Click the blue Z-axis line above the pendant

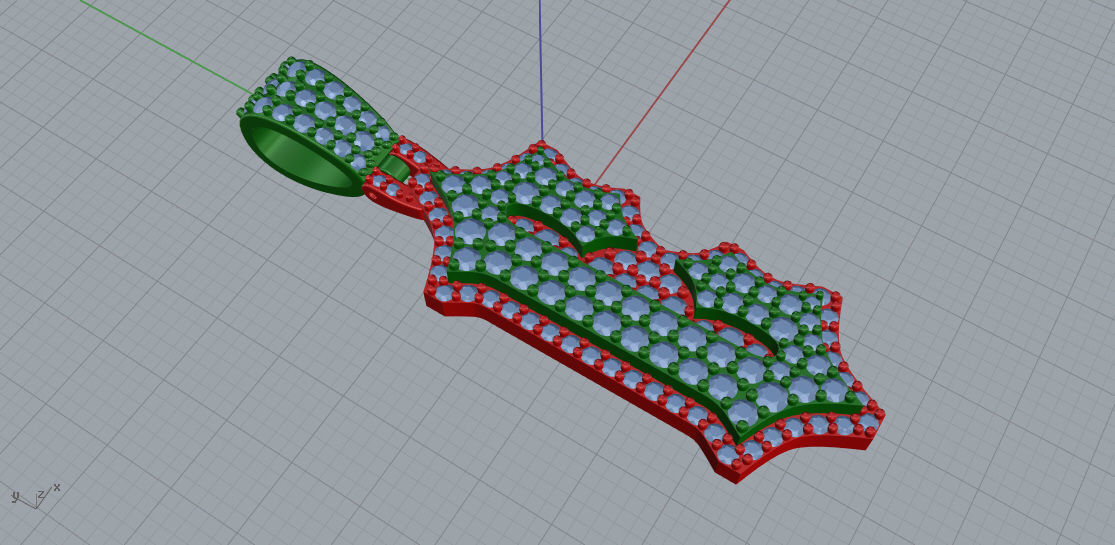(x=540, y=70)
